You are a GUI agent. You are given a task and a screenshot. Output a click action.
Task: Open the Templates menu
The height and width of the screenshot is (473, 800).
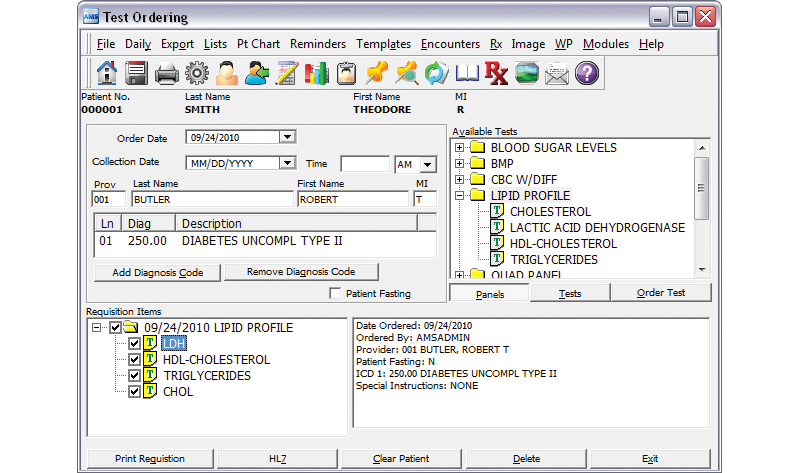point(384,44)
